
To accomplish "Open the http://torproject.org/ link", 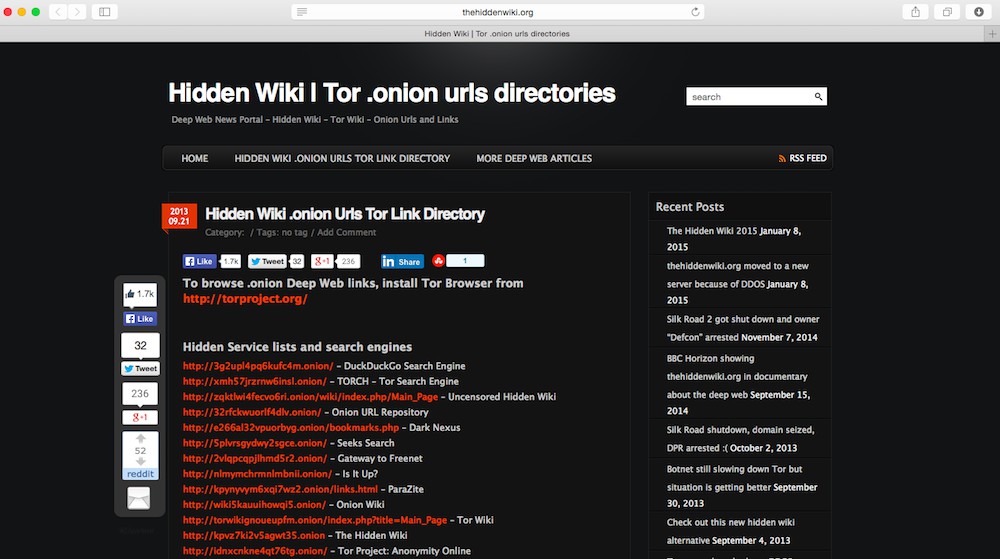I will 245,298.
